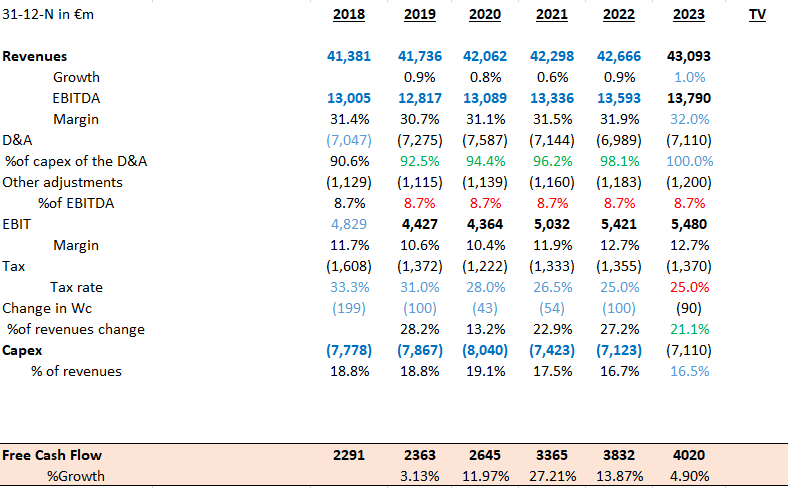This screenshot has height=488, width=788.
Task: Click the 'Other adjustments' row label
Action: click(x=62, y=183)
